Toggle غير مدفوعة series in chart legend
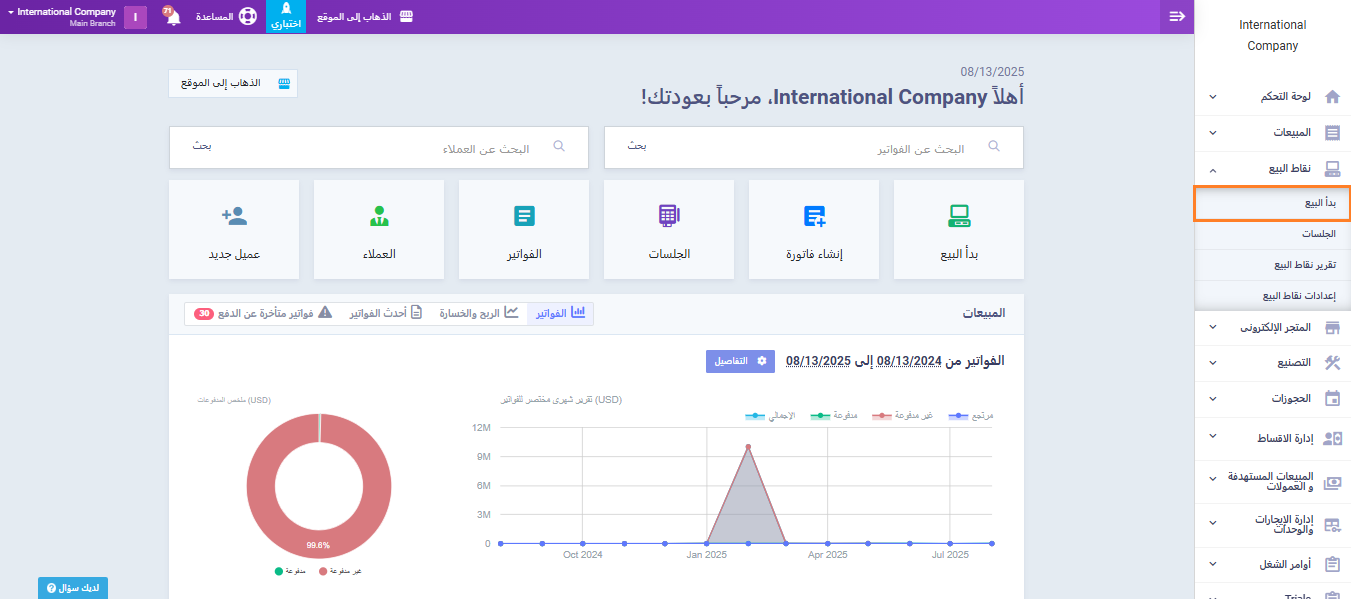The image size is (1351, 599). (x=902, y=415)
